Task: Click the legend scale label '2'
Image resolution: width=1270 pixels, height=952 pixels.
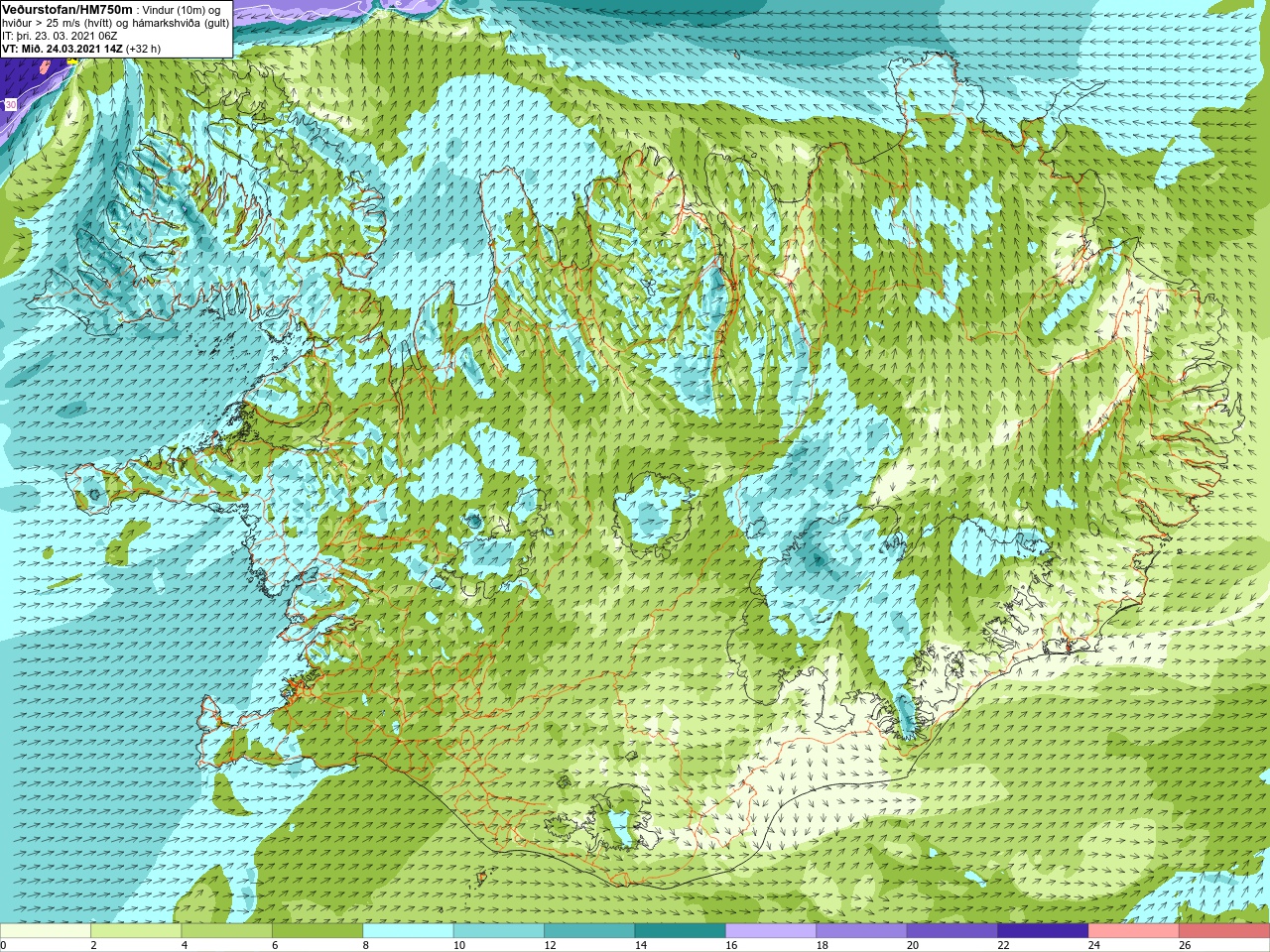Action: pyautogui.click(x=93, y=946)
